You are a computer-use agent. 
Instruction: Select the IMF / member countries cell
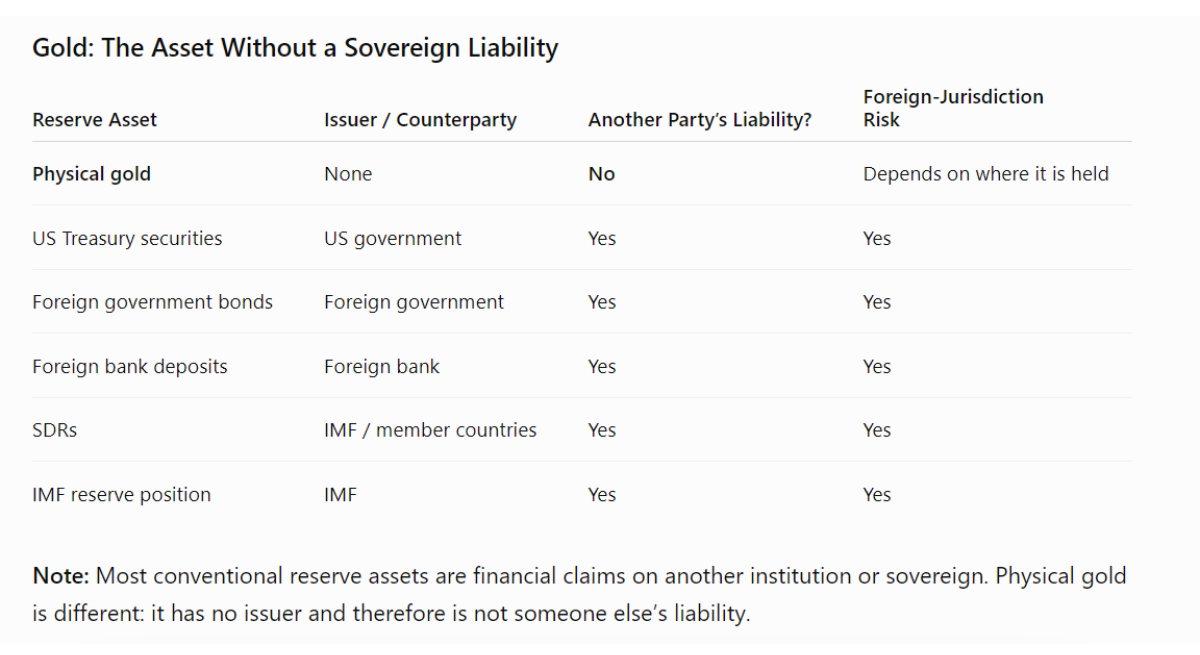430,430
